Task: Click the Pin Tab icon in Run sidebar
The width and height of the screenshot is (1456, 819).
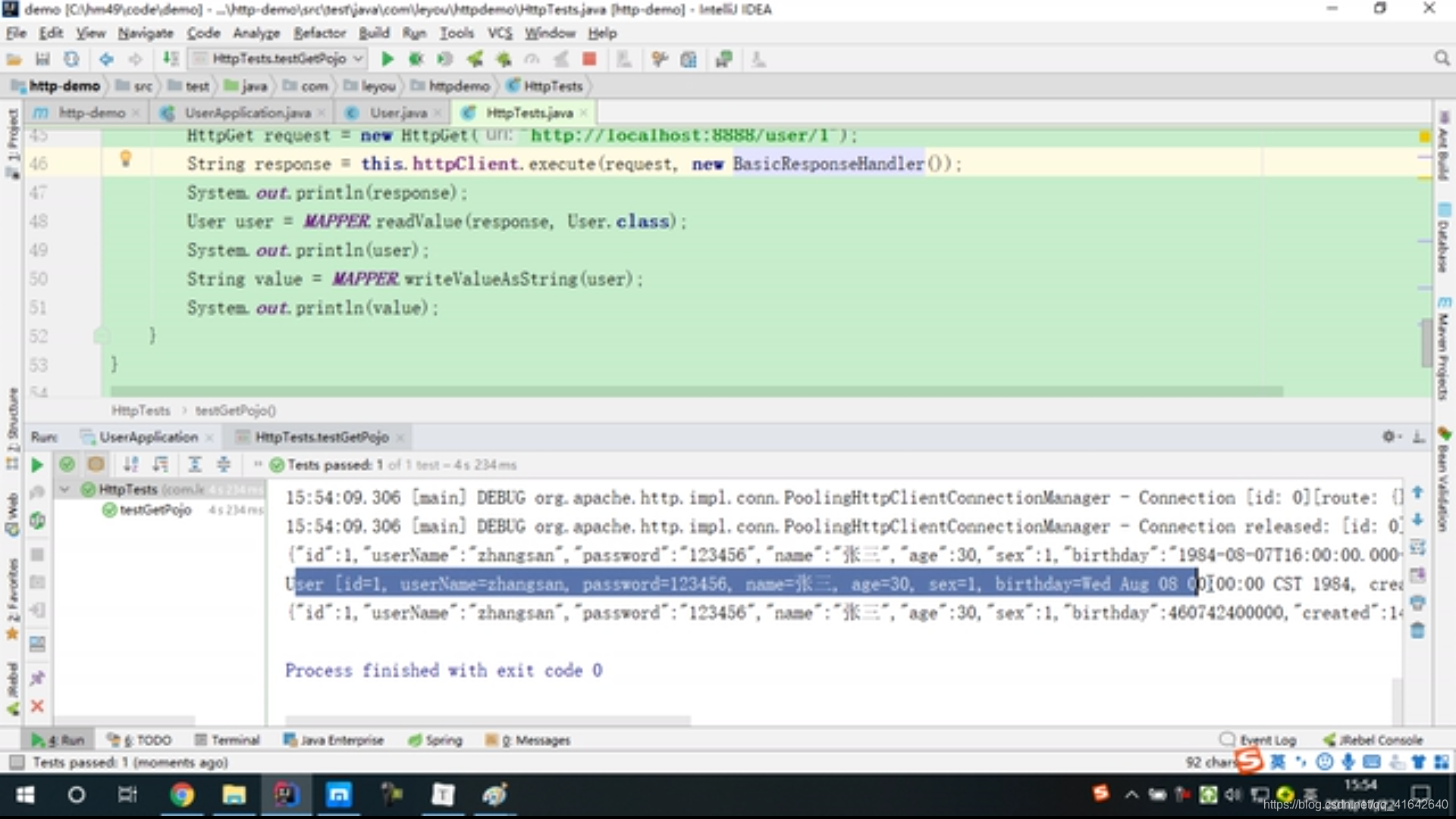Action: (37, 677)
